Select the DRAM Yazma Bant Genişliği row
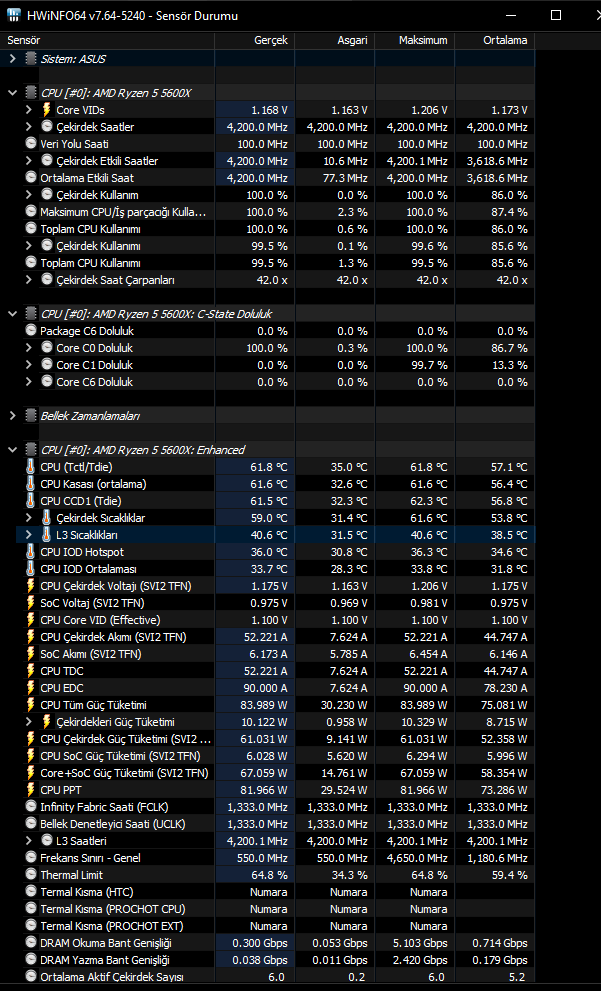 268,959
